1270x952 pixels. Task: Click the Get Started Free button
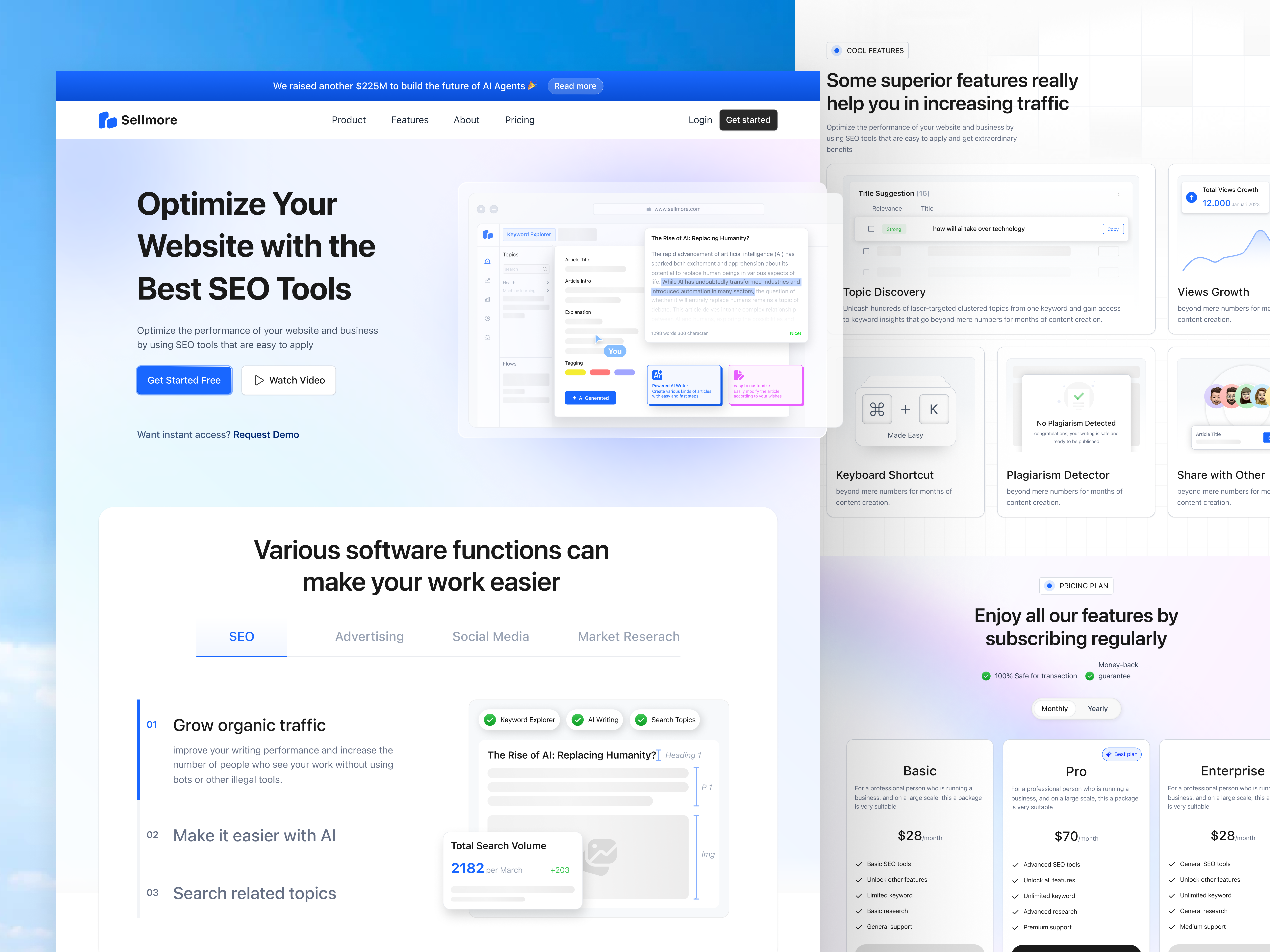[184, 380]
